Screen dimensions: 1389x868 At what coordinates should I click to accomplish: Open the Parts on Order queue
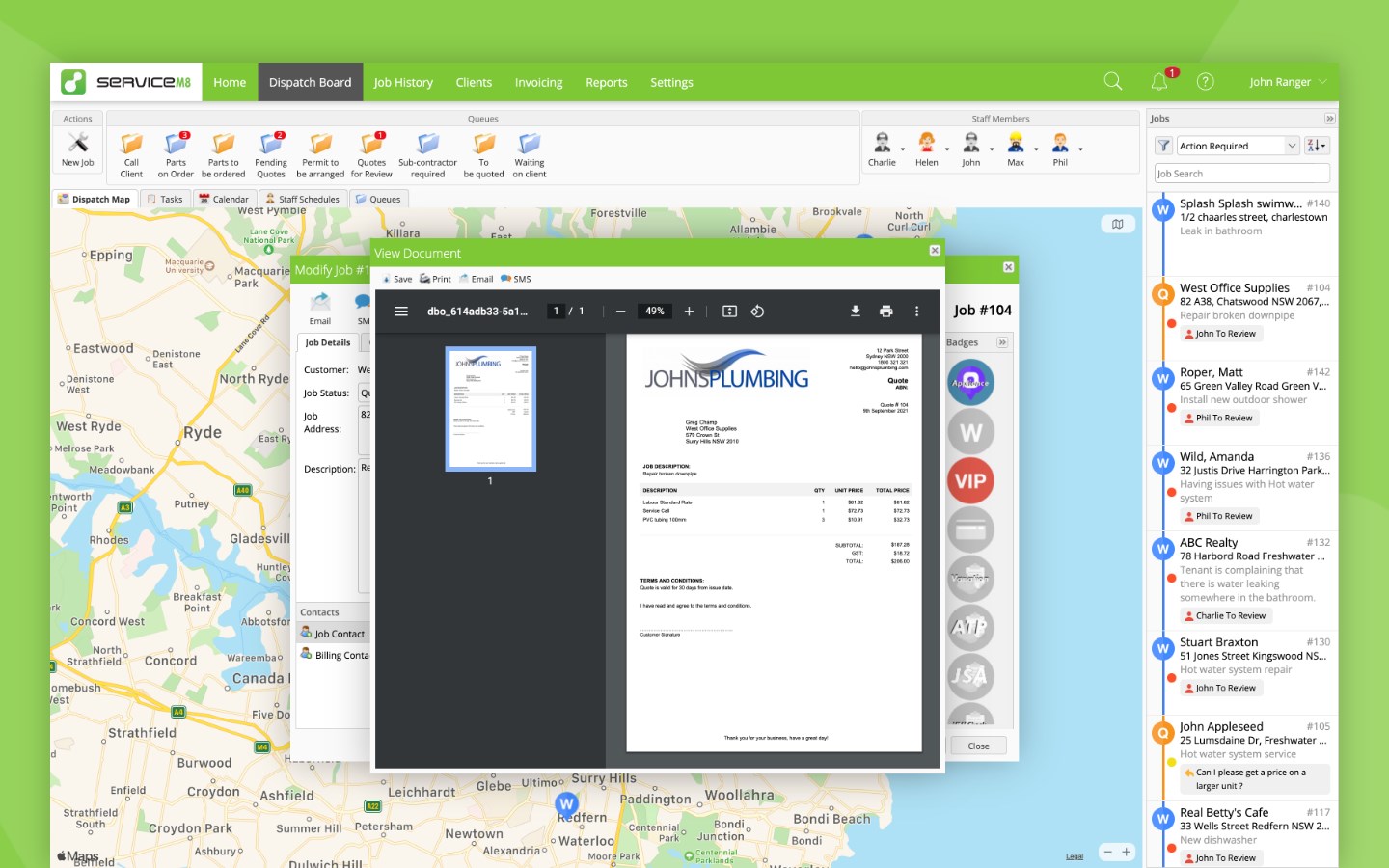(x=176, y=154)
